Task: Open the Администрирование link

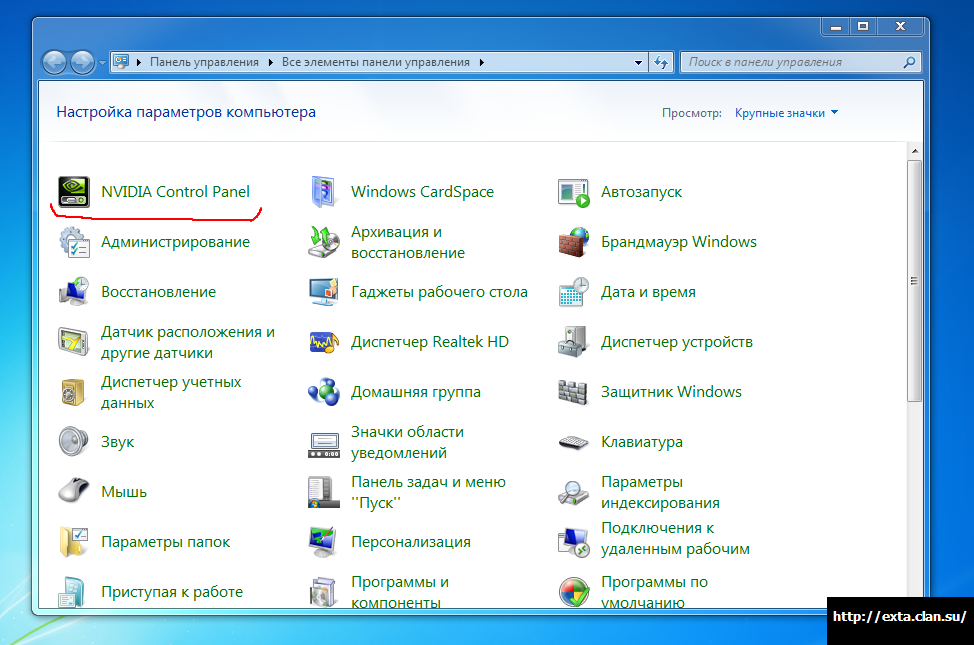Action: click(175, 242)
